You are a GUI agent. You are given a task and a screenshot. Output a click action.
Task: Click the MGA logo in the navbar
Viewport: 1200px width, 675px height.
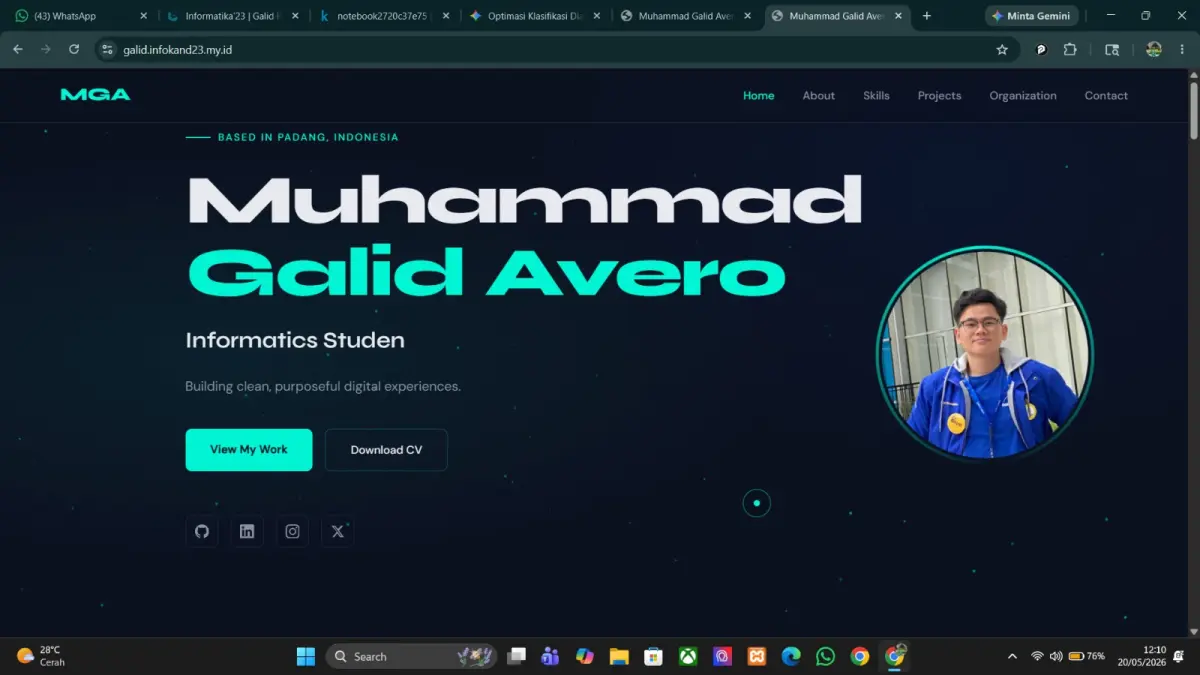95,95
